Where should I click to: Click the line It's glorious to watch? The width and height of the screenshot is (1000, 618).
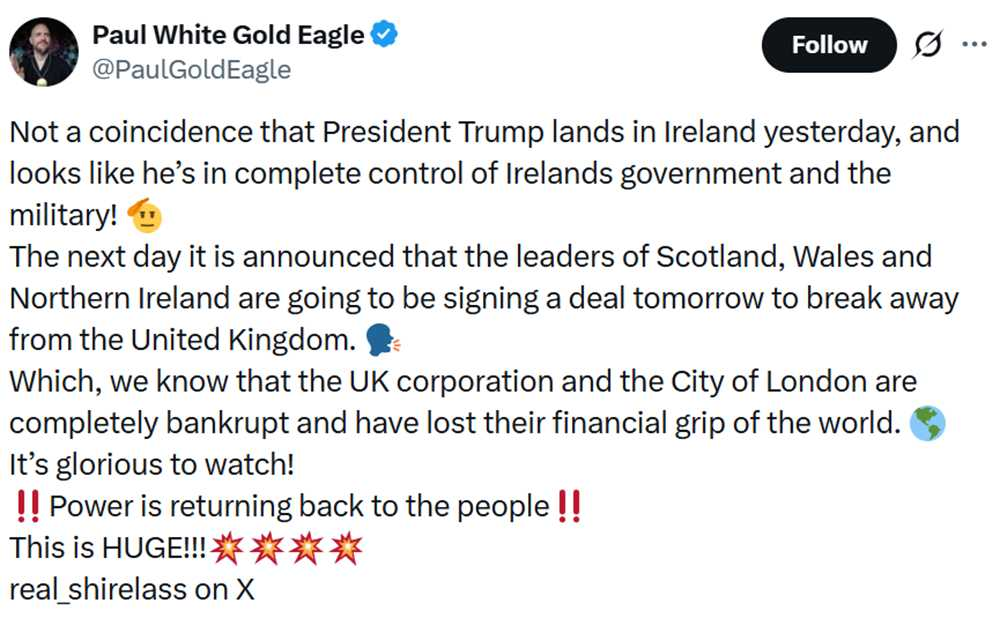pos(152,465)
